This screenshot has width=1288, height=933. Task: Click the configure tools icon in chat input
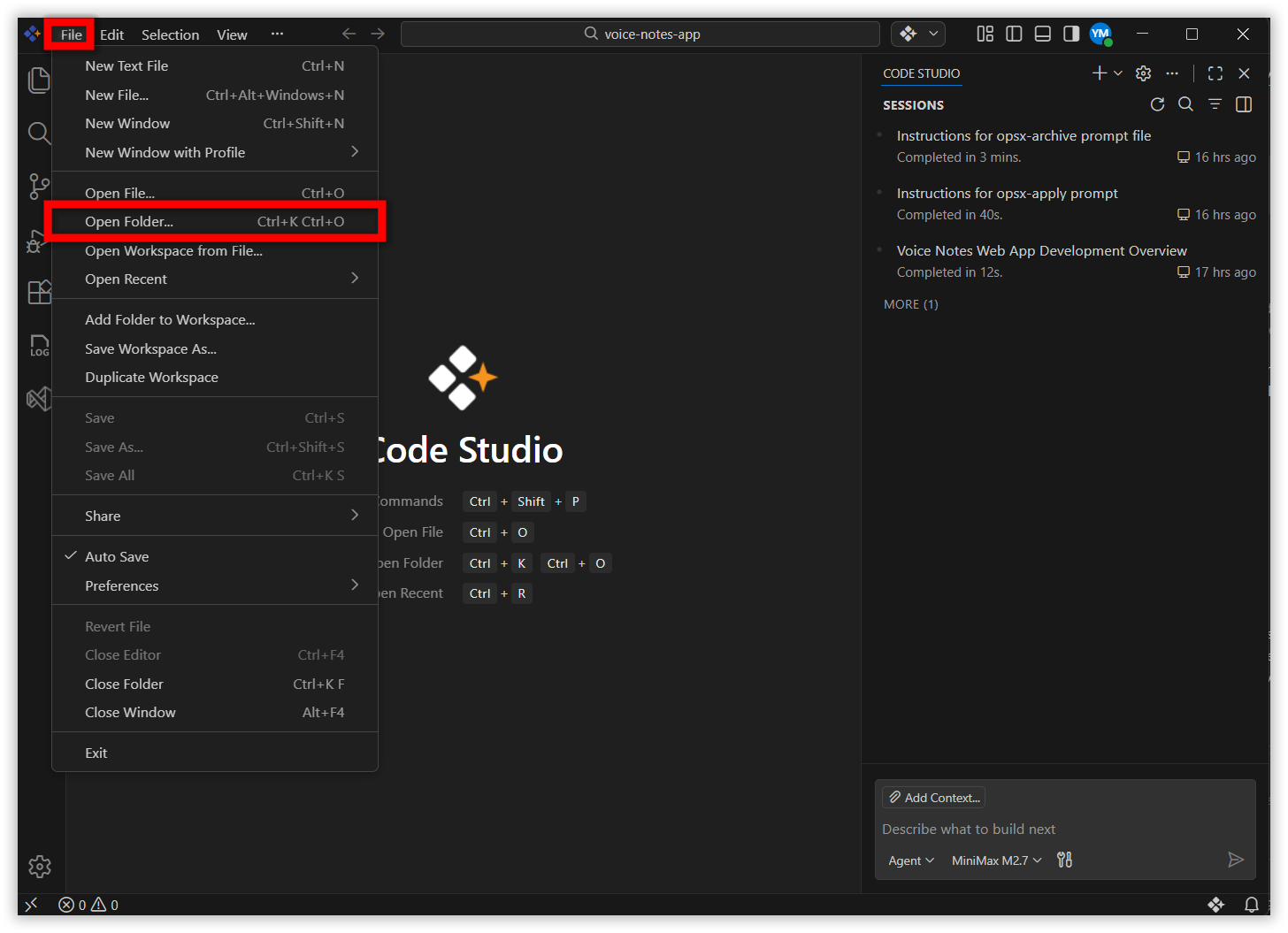point(1065,860)
